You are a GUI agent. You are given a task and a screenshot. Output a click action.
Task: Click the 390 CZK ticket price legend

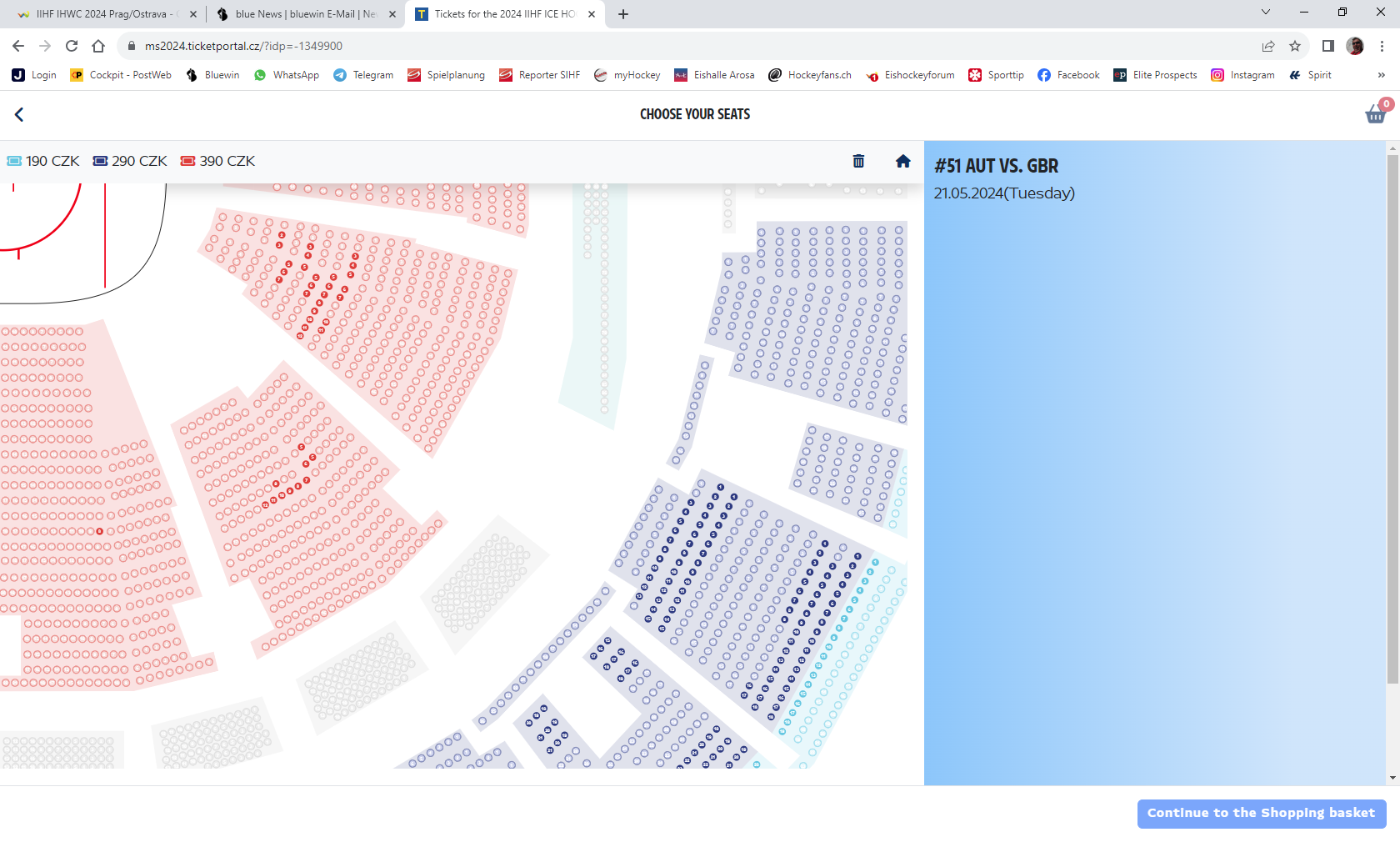(218, 161)
